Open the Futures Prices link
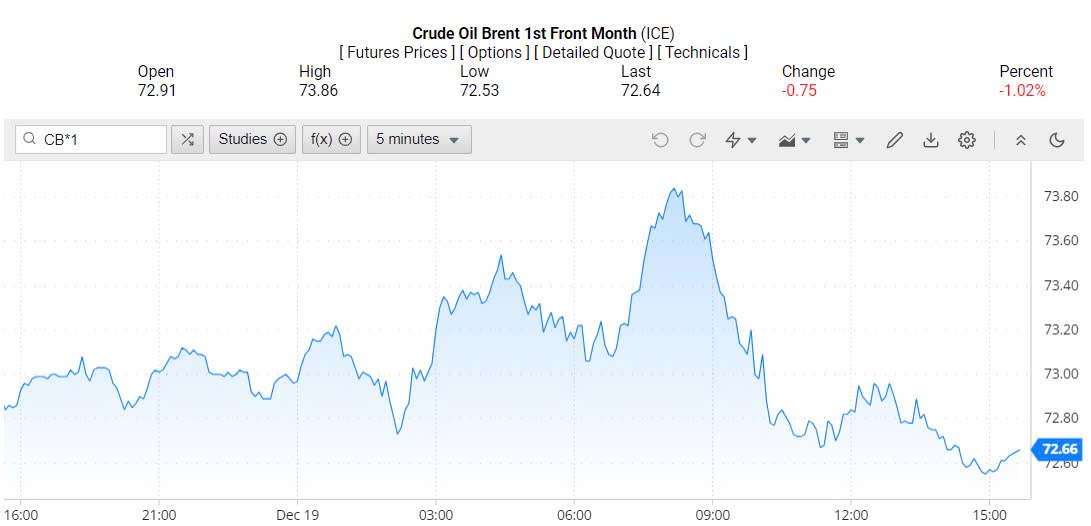This screenshot has height=526, width=1091. (397, 52)
